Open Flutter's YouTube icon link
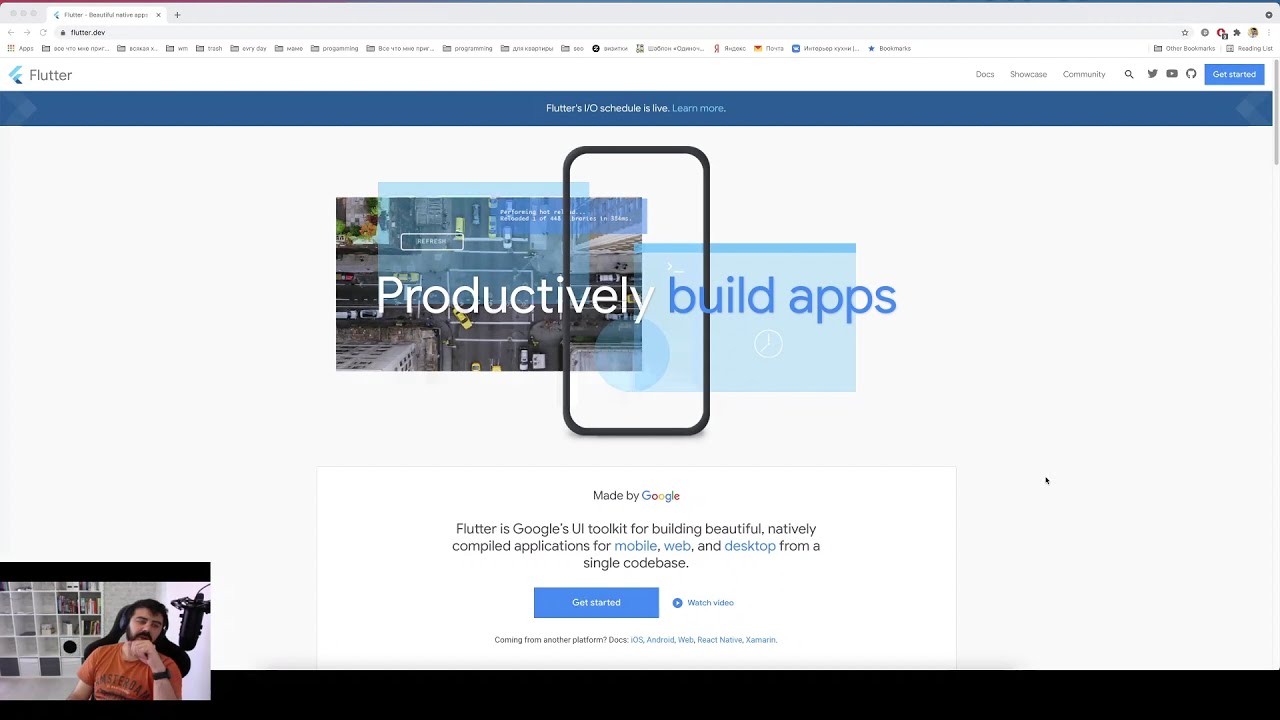Viewport: 1280px width, 720px height. pos(1172,74)
